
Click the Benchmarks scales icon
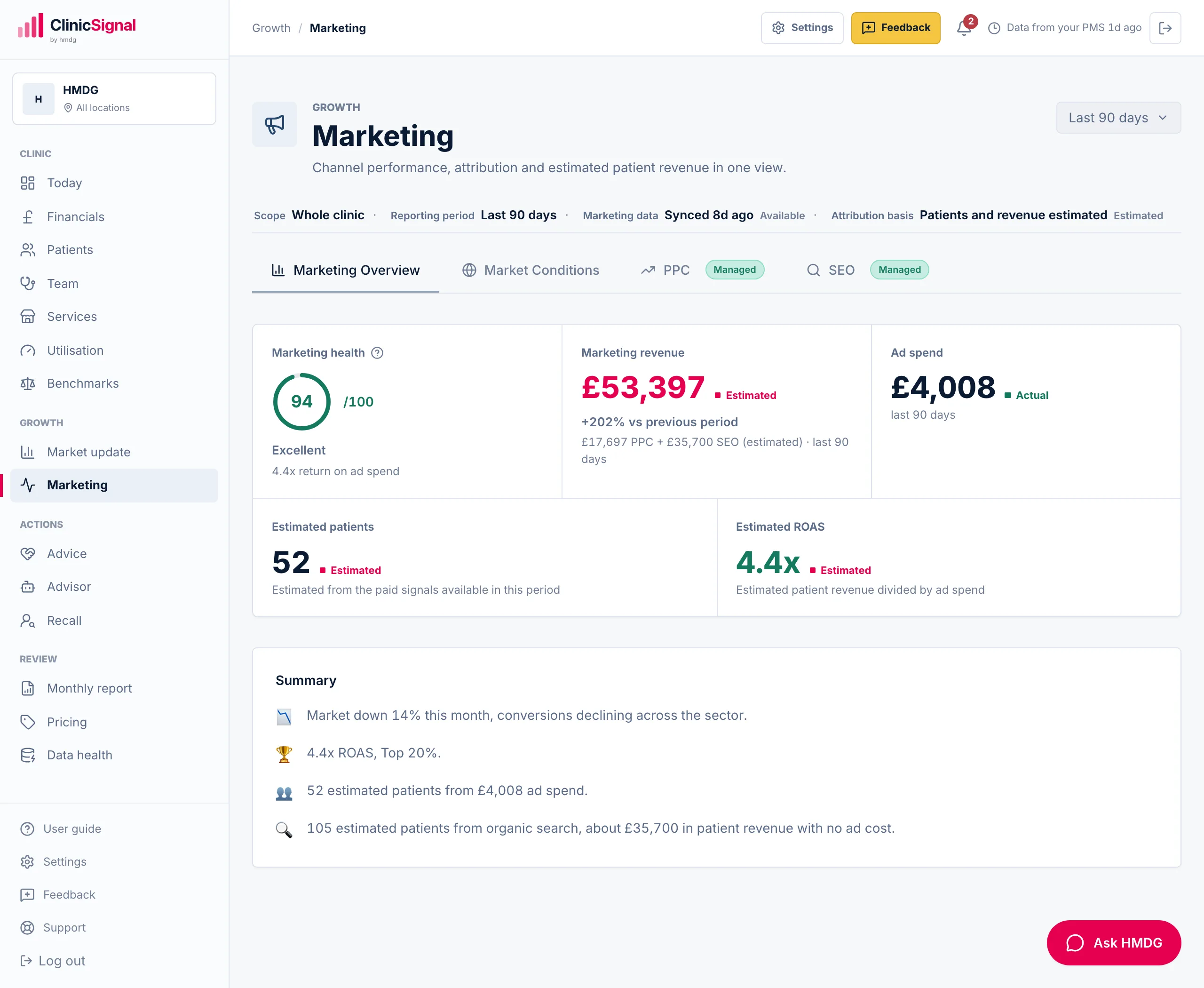28,383
